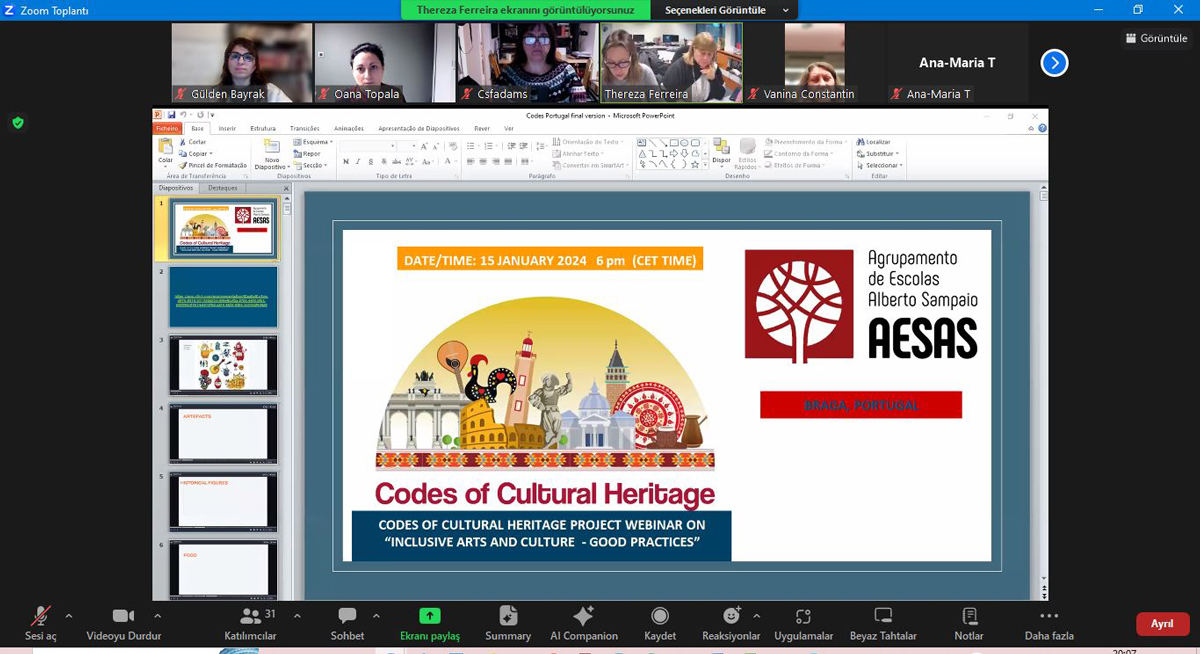
Task: Toggle bold N formatting
Action: (346, 161)
